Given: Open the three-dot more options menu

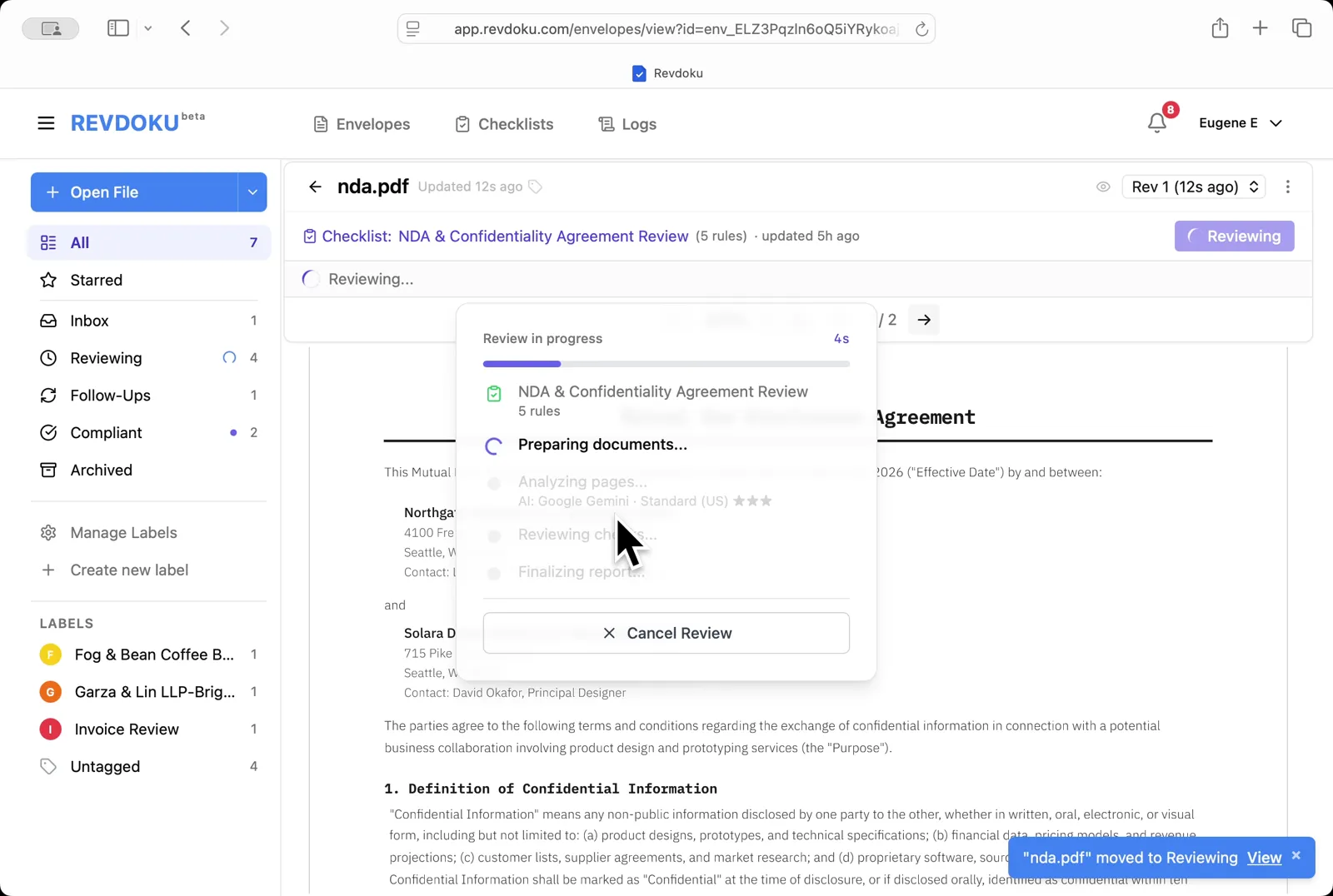Looking at the screenshot, I should [x=1287, y=187].
